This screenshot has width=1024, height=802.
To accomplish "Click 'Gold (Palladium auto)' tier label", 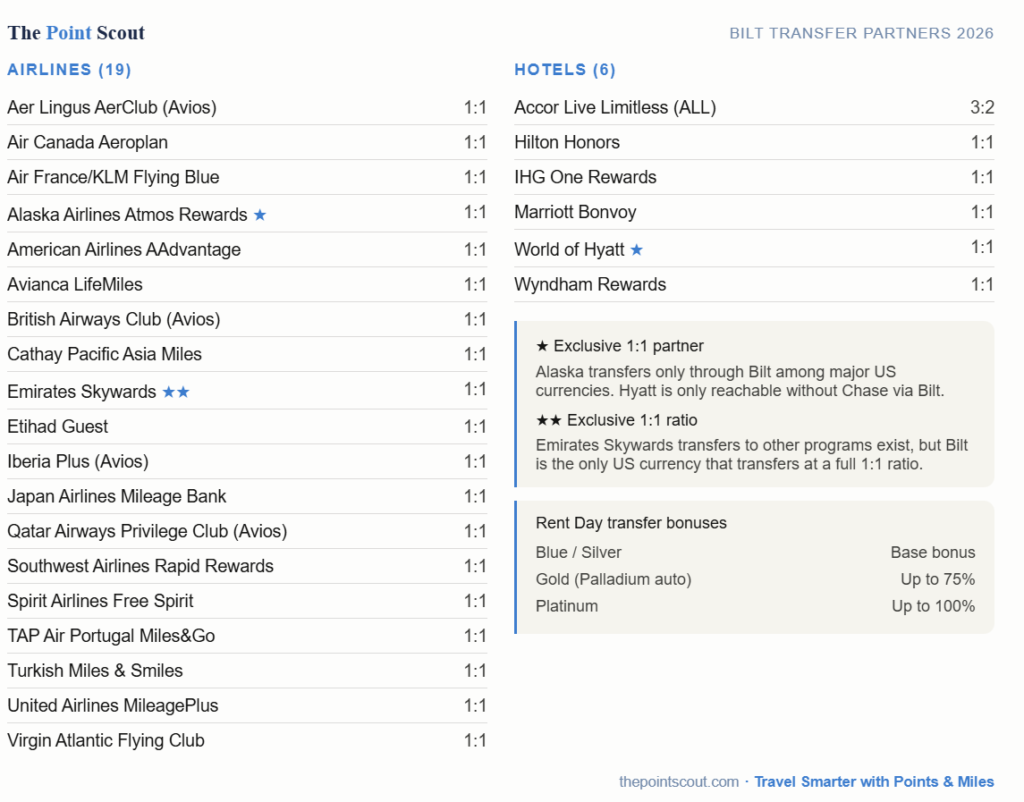I will [x=613, y=579].
